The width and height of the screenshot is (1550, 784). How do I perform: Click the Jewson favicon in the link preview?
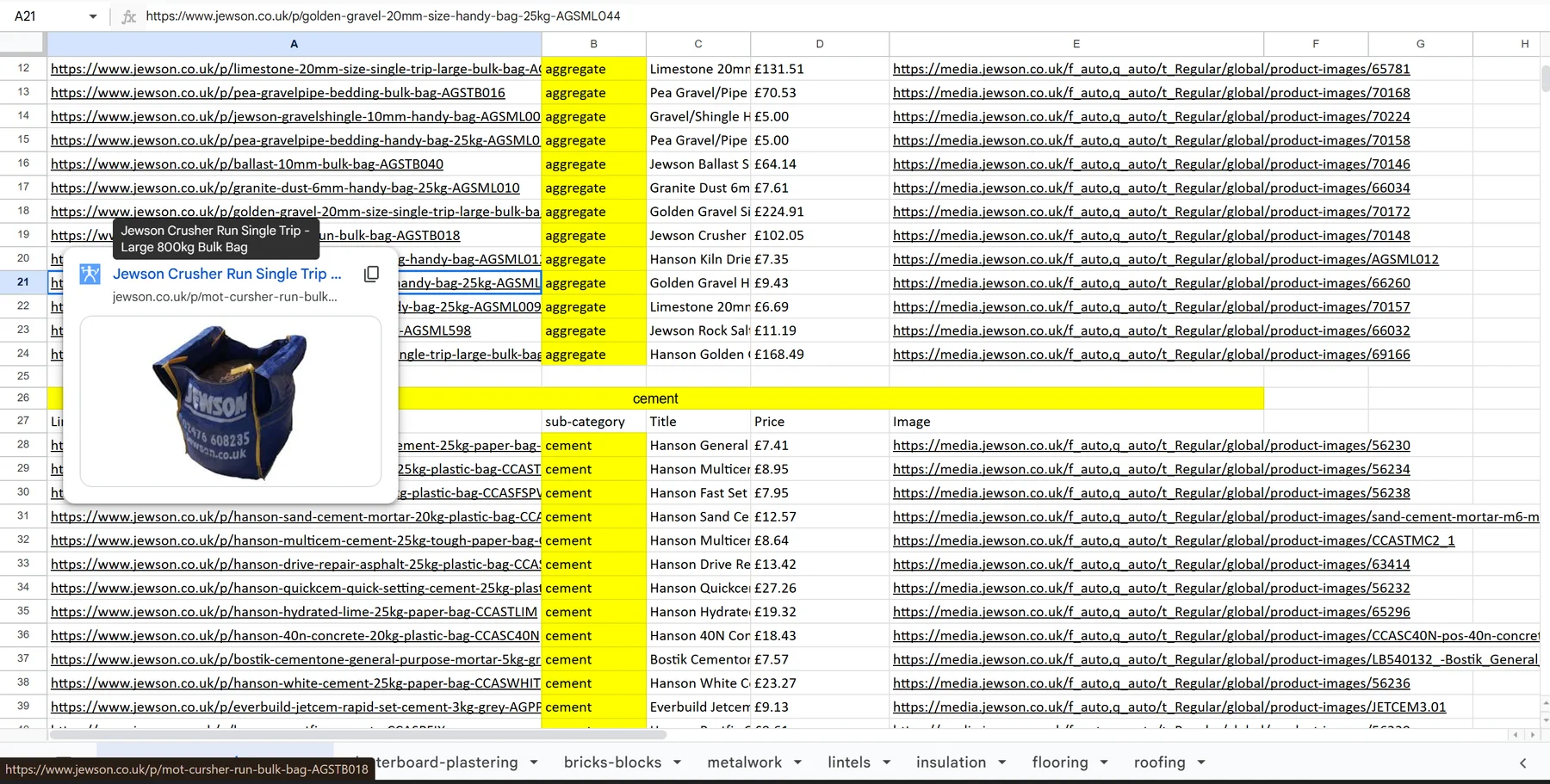(x=90, y=274)
